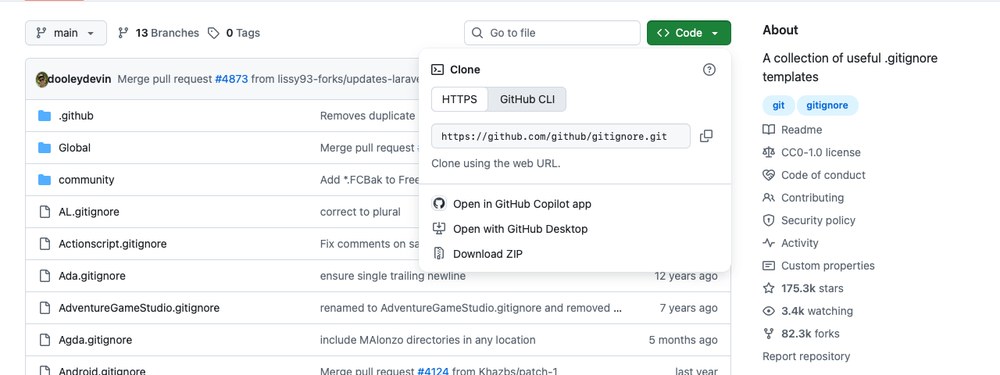Open AdventureGameStudio.gitignore file
This screenshot has width=1000, height=375.
139,308
